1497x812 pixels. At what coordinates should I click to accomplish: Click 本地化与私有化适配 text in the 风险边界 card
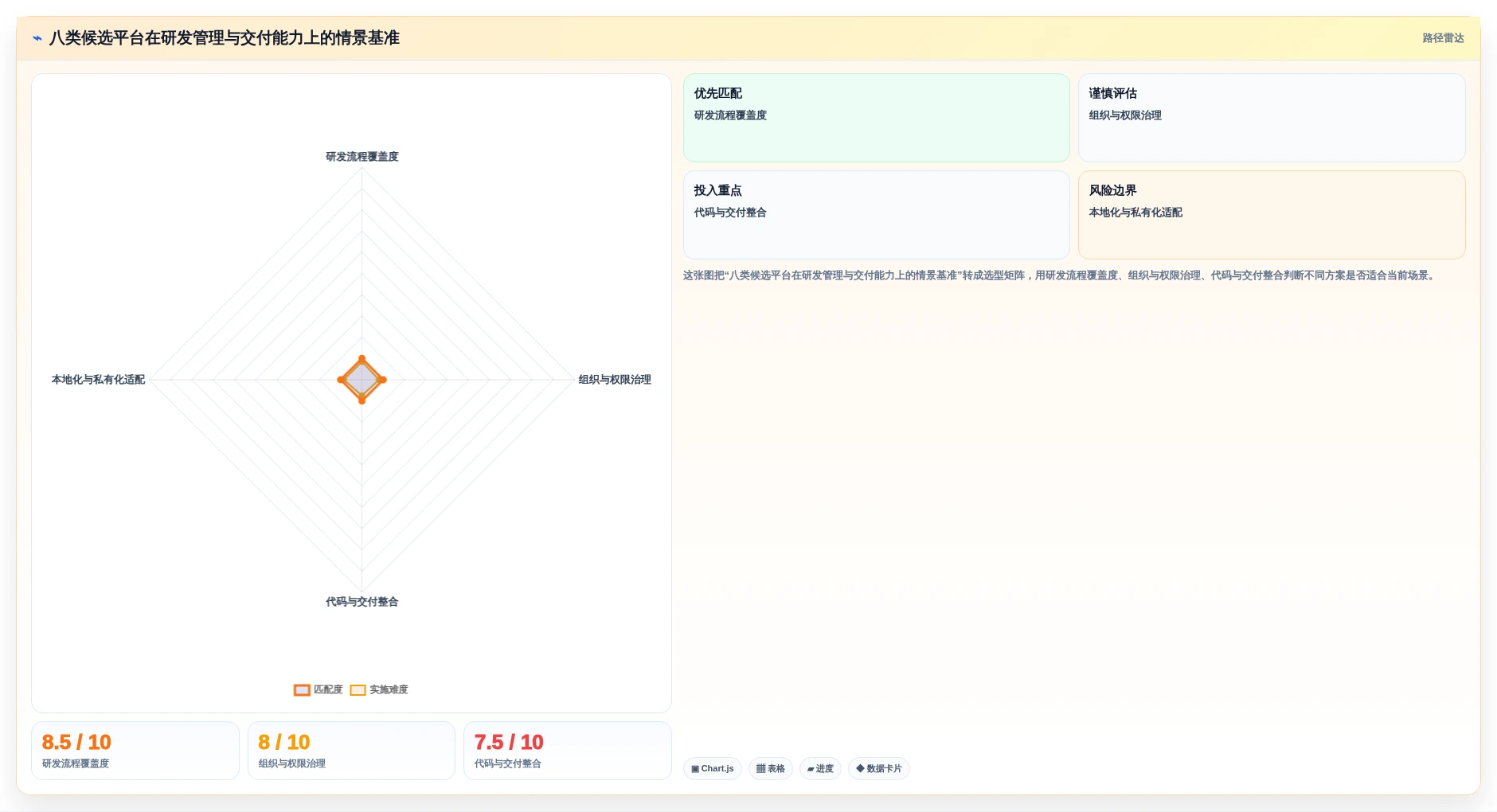pyautogui.click(x=1135, y=213)
